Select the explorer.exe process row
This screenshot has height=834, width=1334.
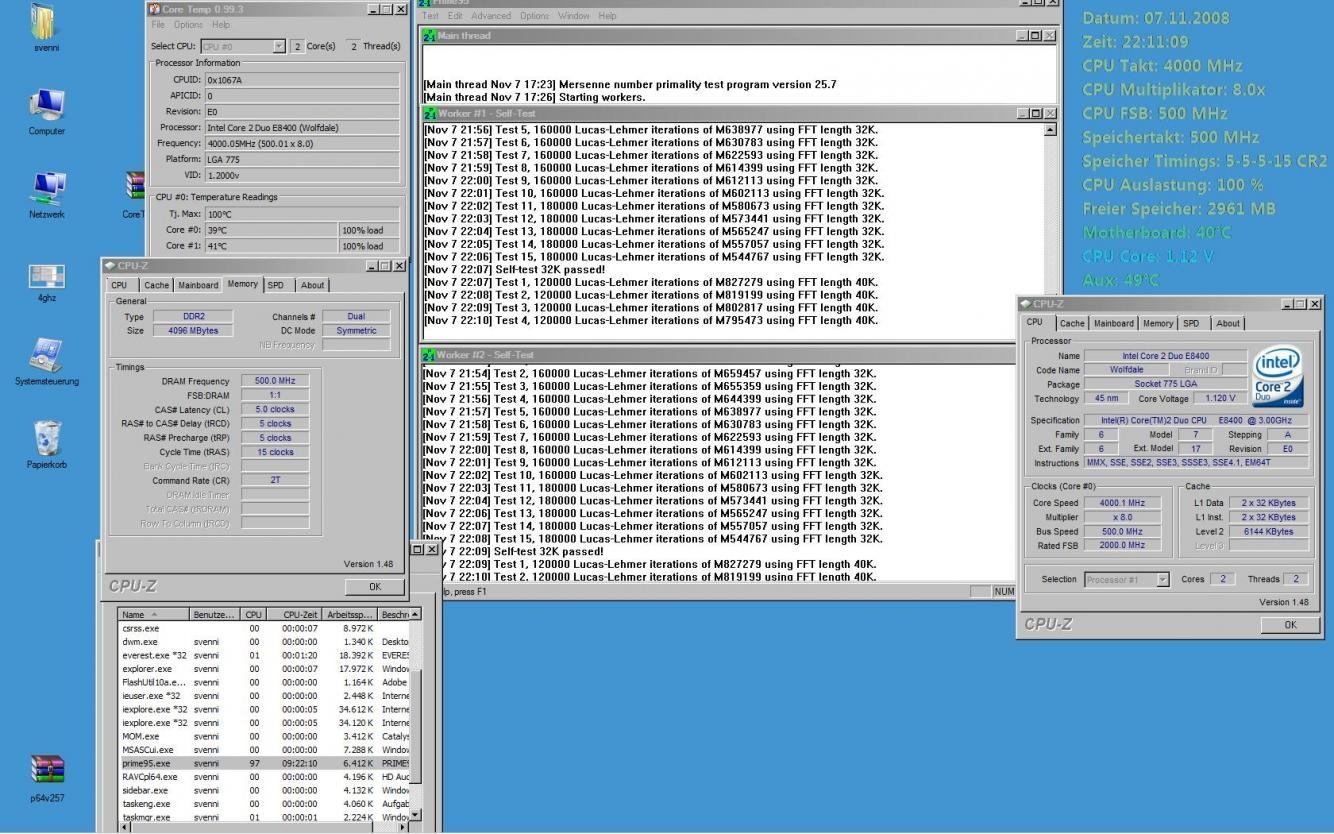click(x=264, y=668)
